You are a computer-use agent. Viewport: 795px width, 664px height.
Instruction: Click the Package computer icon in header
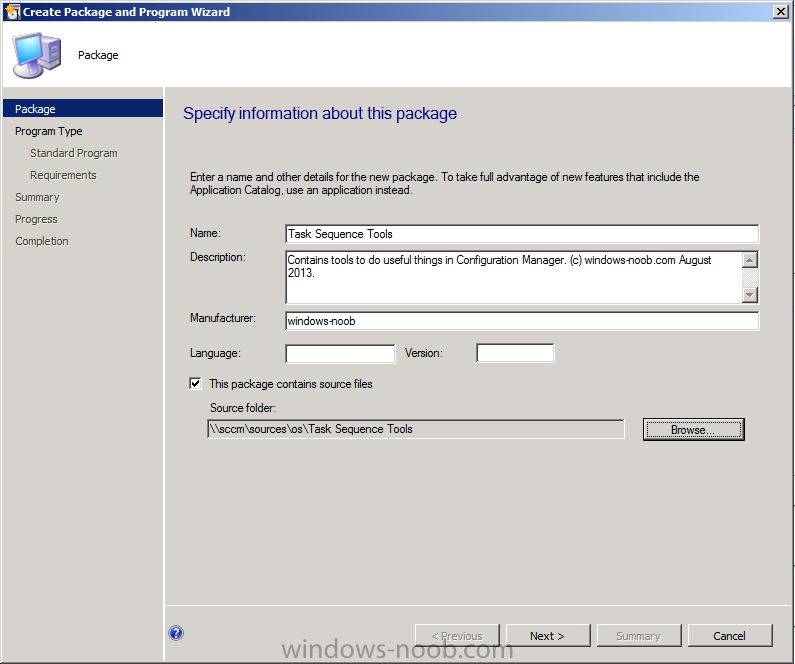coord(37,55)
